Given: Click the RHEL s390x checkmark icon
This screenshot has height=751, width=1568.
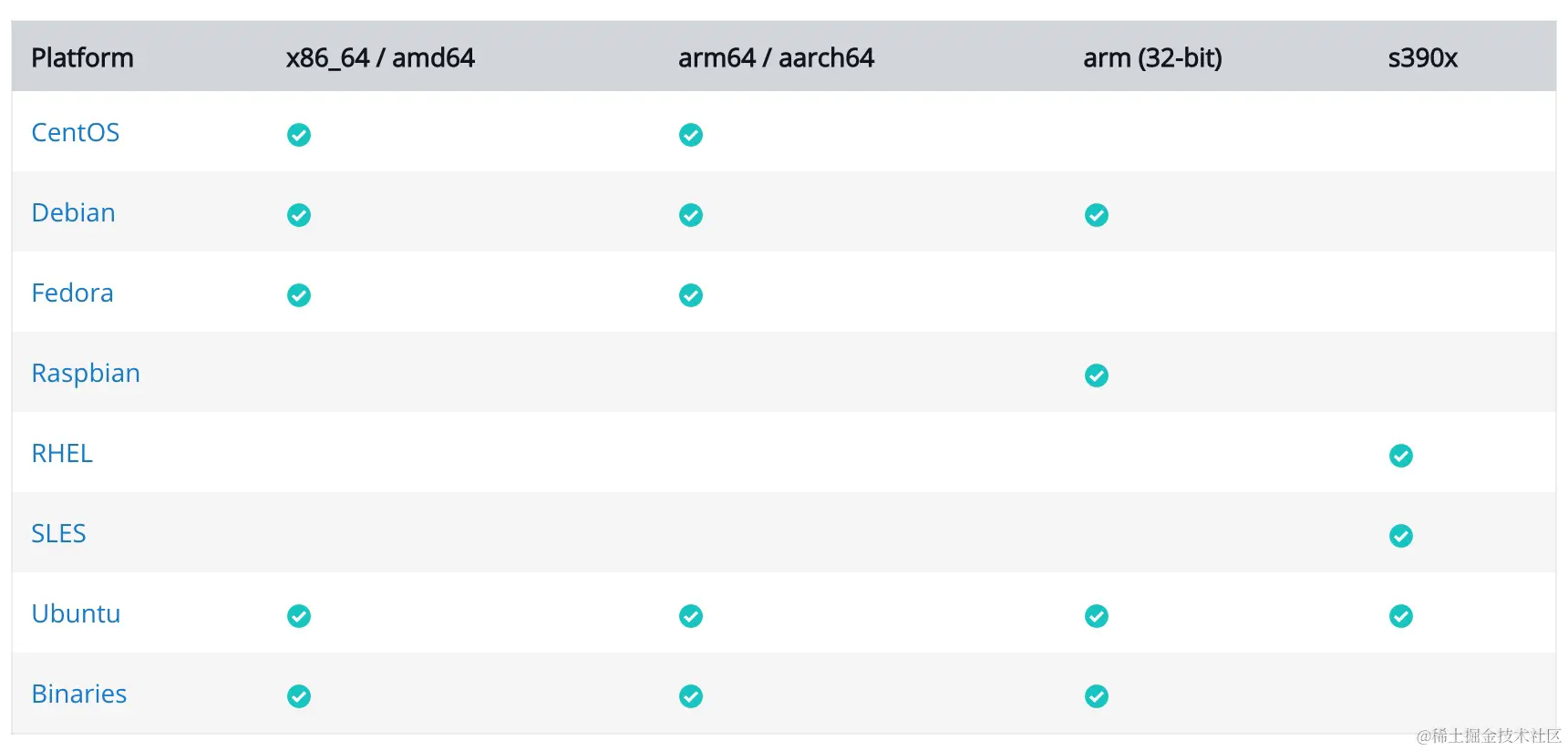Looking at the screenshot, I should click(x=1401, y=456).
